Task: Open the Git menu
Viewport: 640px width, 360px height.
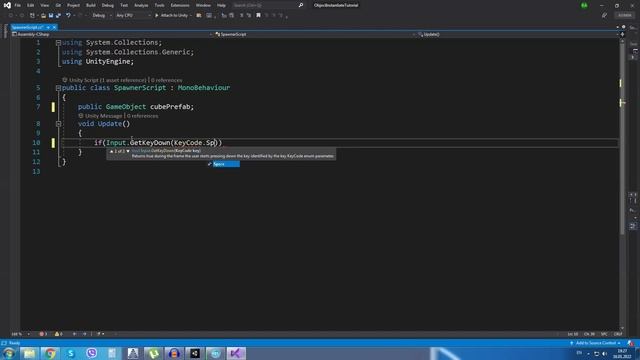Action: pyautogui.click(x=58, y=5)
